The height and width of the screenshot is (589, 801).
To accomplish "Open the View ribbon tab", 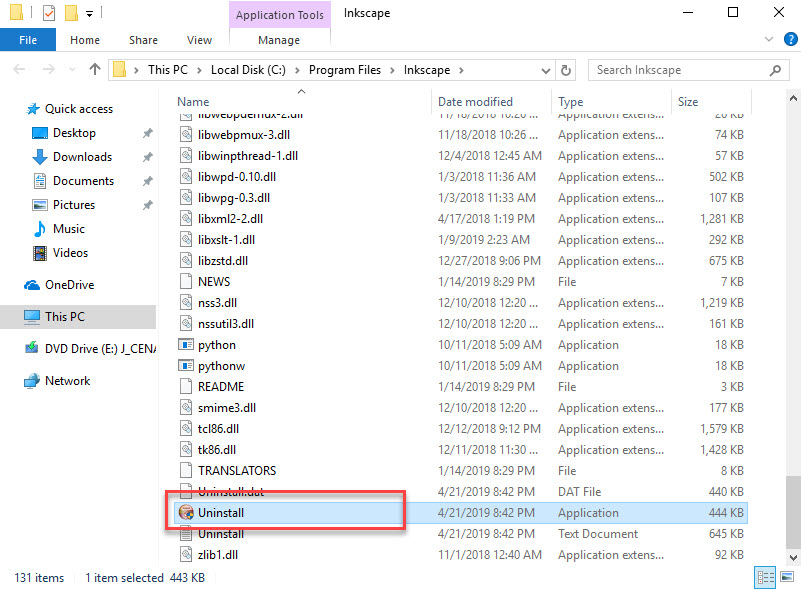I will (199, 40).
